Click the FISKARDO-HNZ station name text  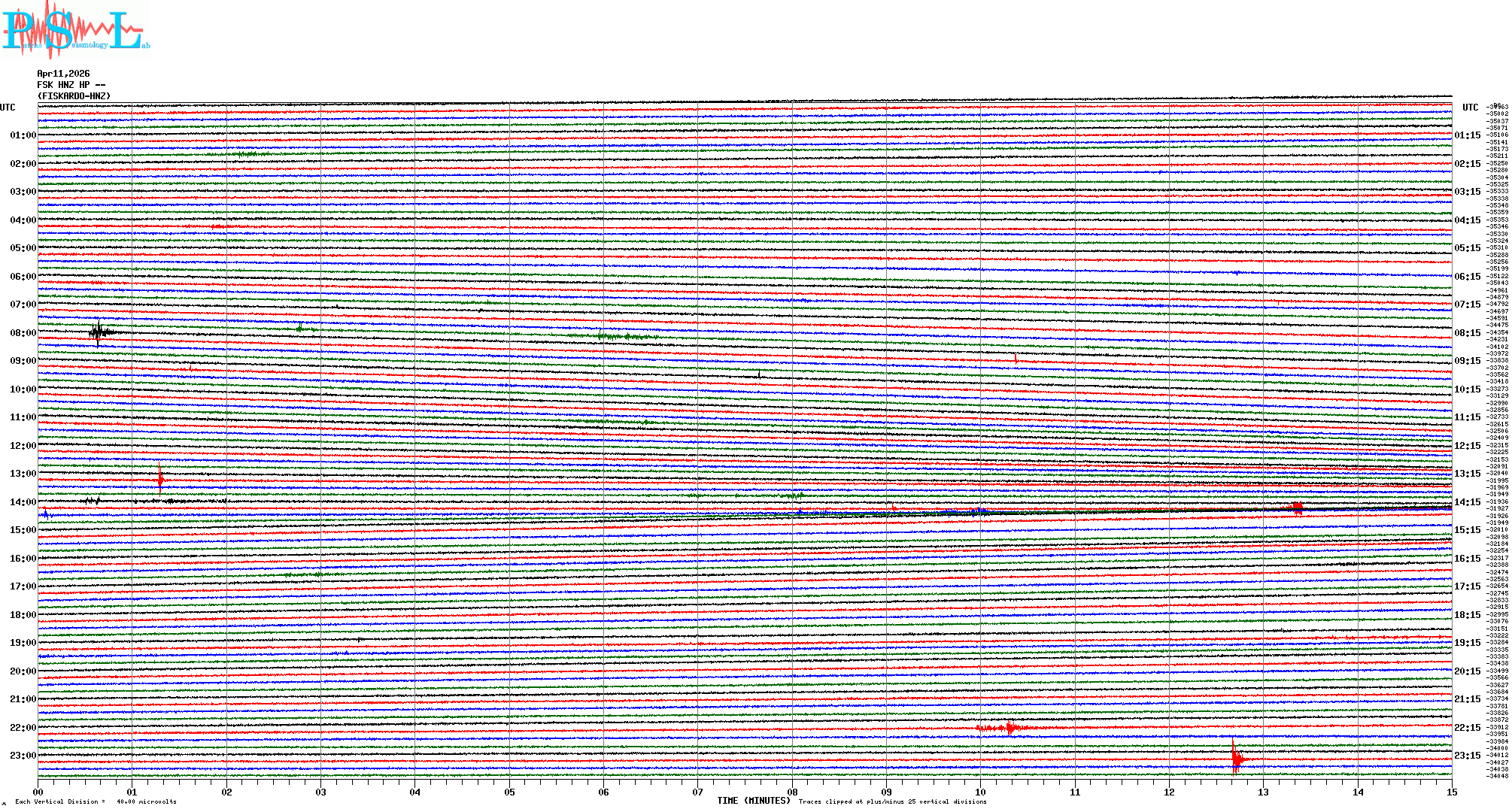pyautogui.click(x=74, y=96)
